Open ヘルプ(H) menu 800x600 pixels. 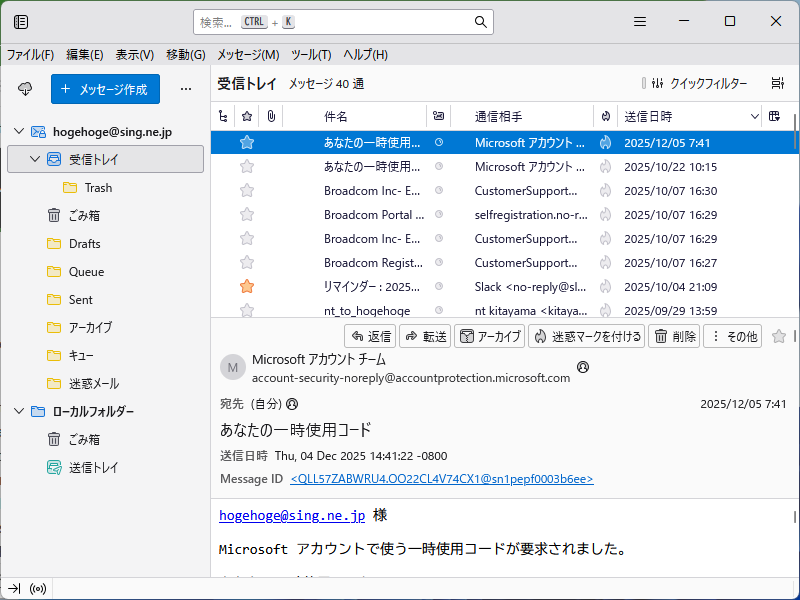pyautogui.click(x=365, y=55)
